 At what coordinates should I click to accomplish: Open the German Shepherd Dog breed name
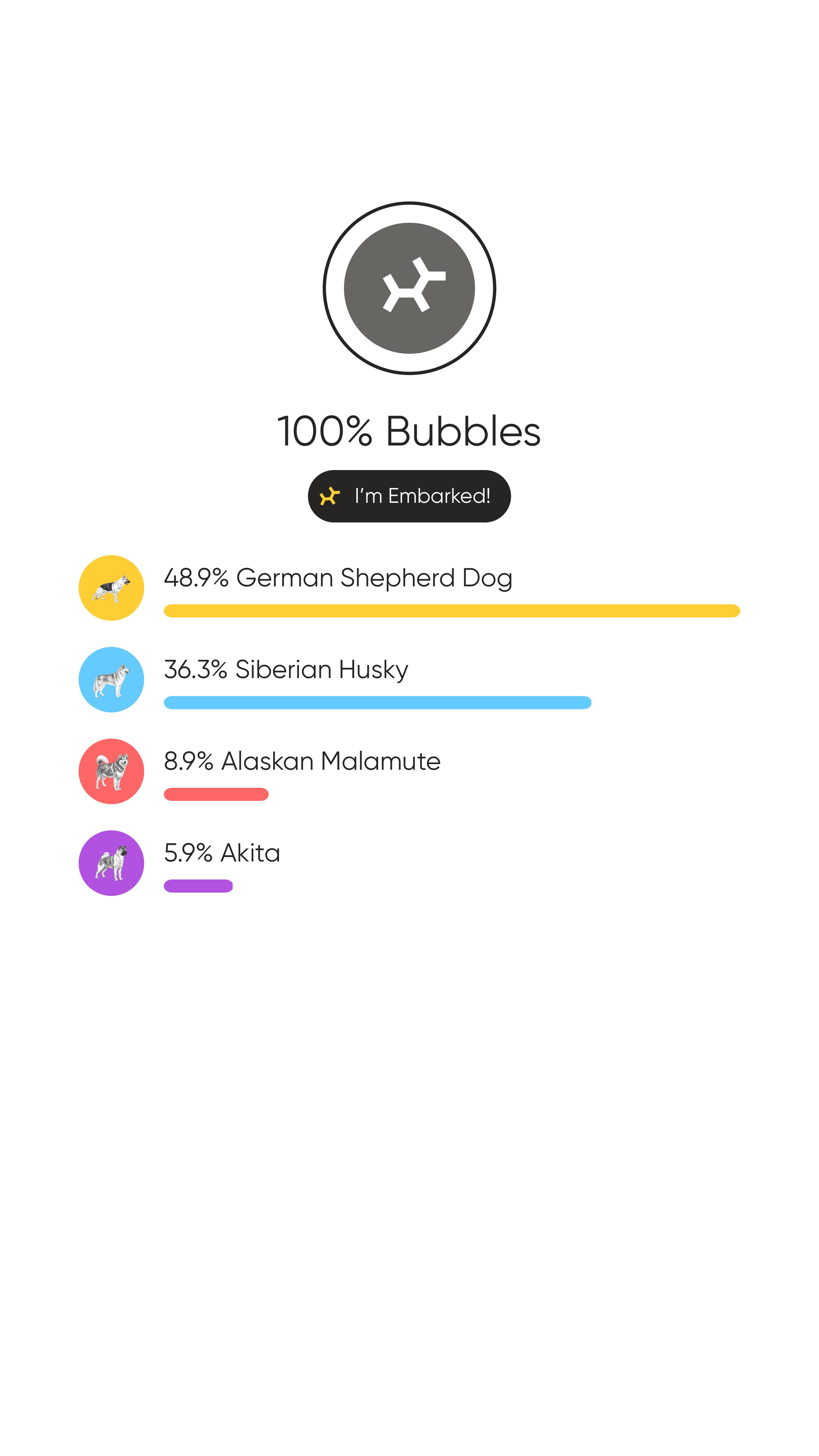(x=374, y=578)
